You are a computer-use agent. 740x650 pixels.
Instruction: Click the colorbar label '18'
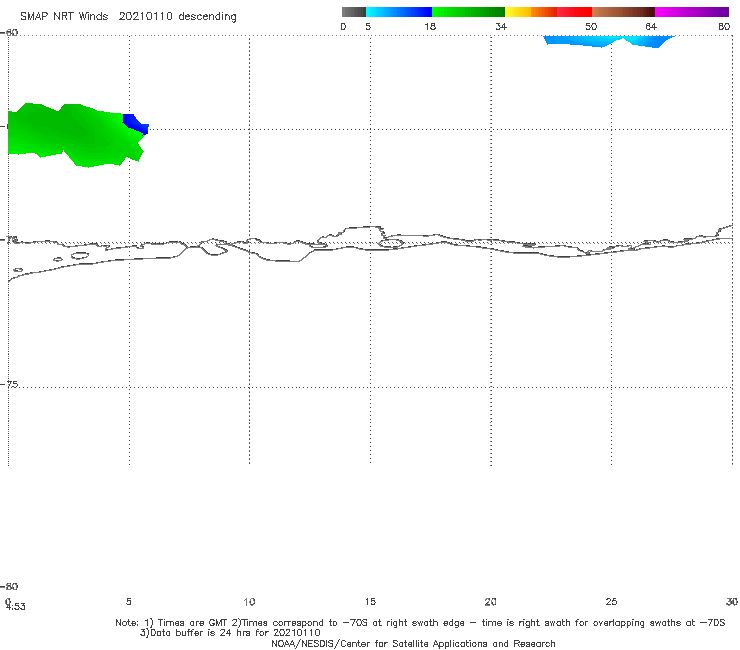(x=430, y=27)
